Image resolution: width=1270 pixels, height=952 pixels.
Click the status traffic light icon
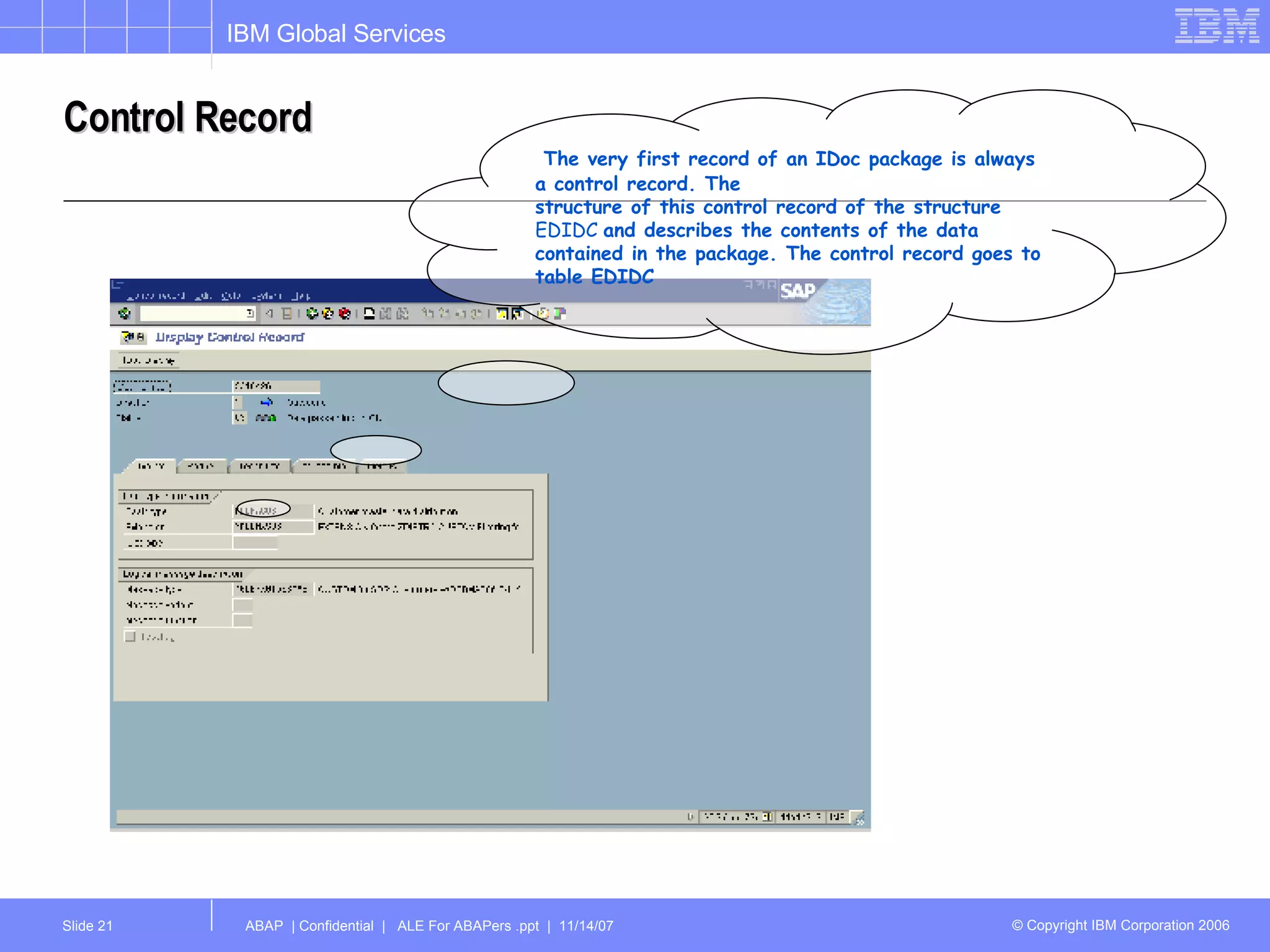pyautogui.click(x=266, y=418)
